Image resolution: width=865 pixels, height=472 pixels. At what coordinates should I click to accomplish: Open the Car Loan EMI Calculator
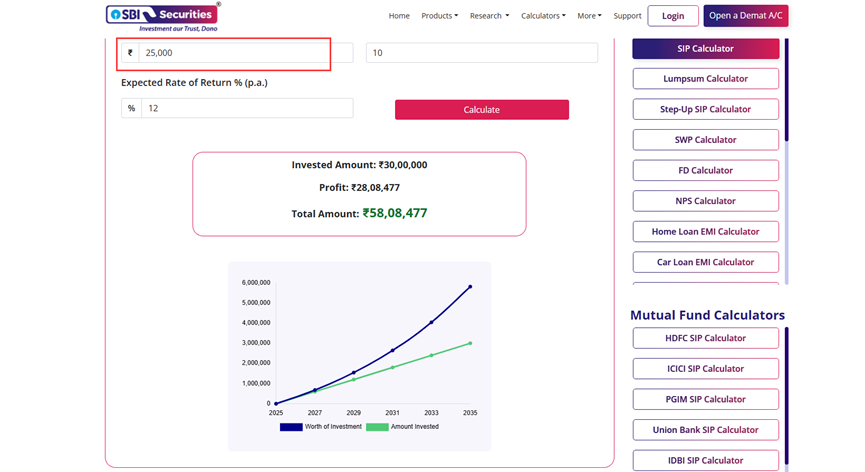click(706, 262)
